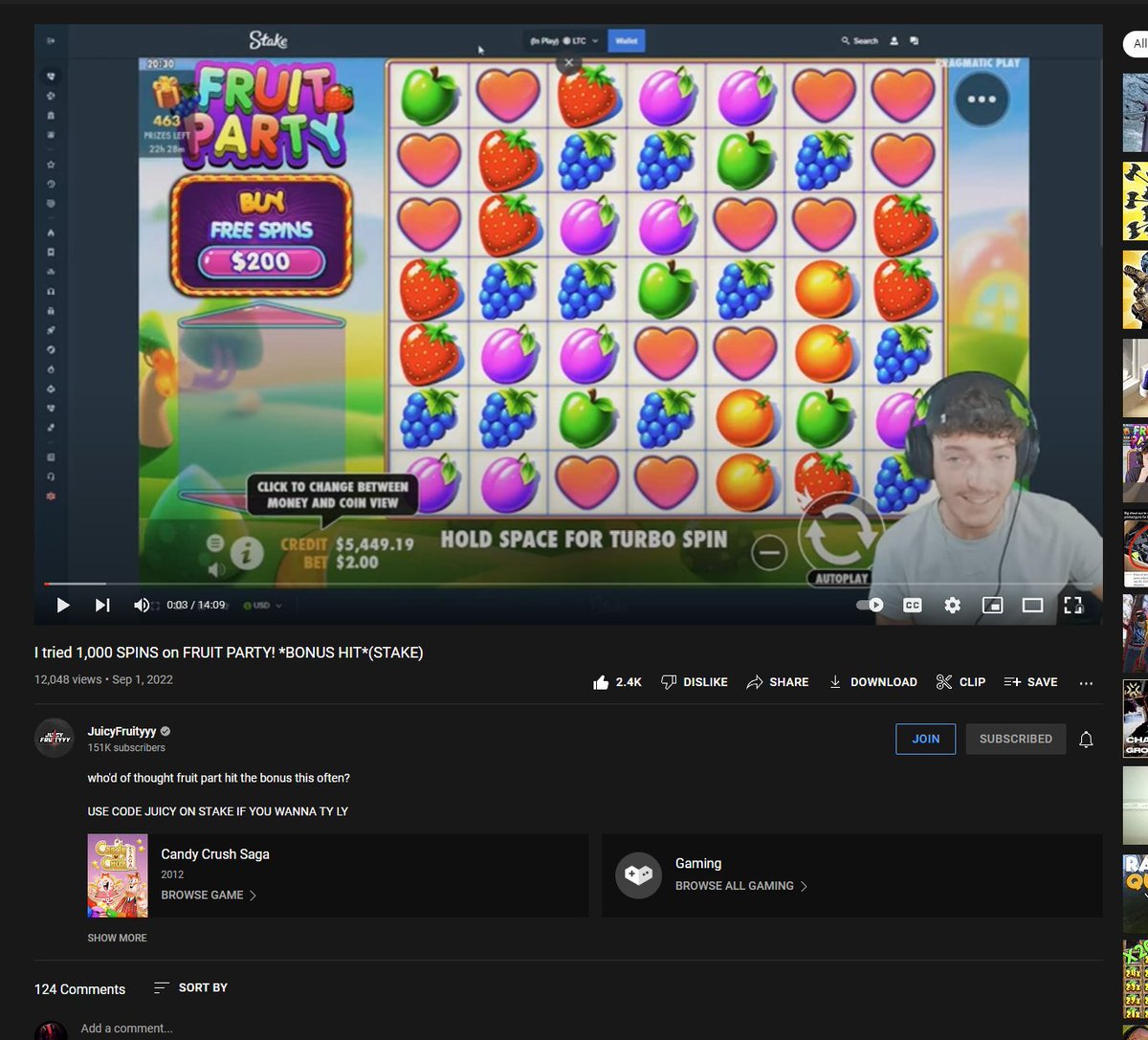This screenshot has width=1148, height=1040.
Task: Skip to next video
Action: 102,605
